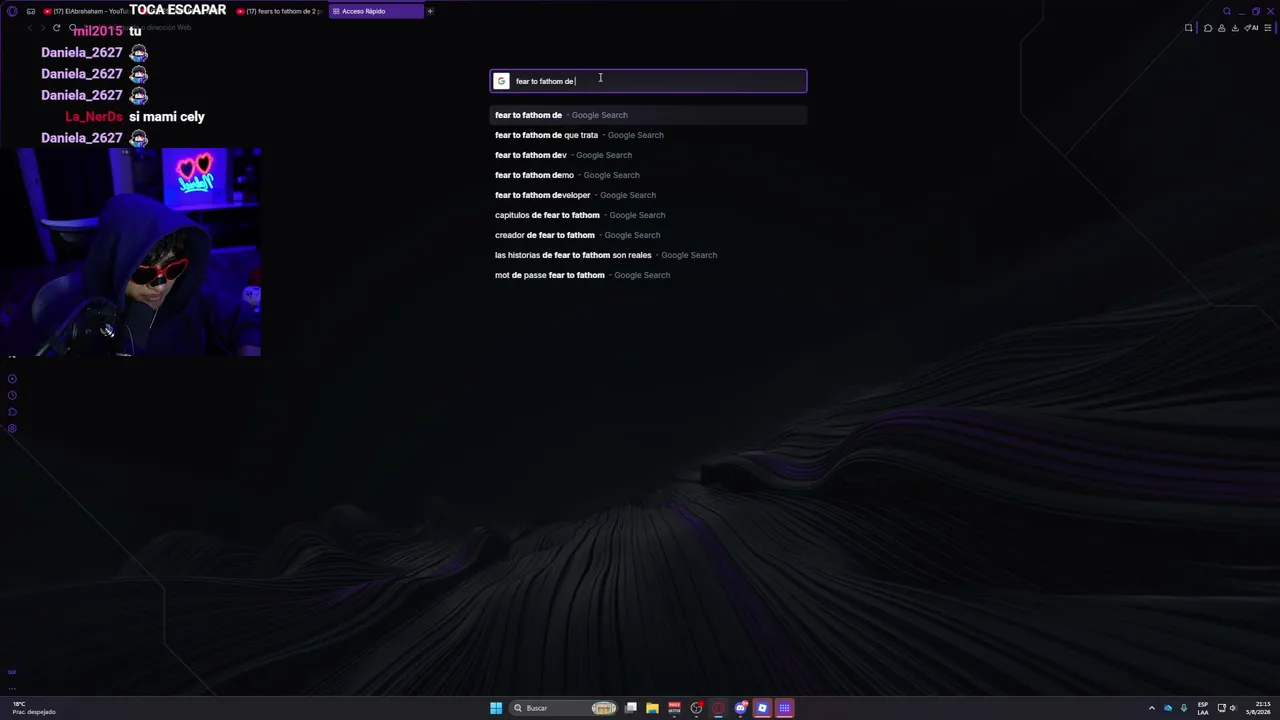This screenshot has width=1280, height=720.
Task: Click the microphone tray icon
Action: tap(1183, 708)
